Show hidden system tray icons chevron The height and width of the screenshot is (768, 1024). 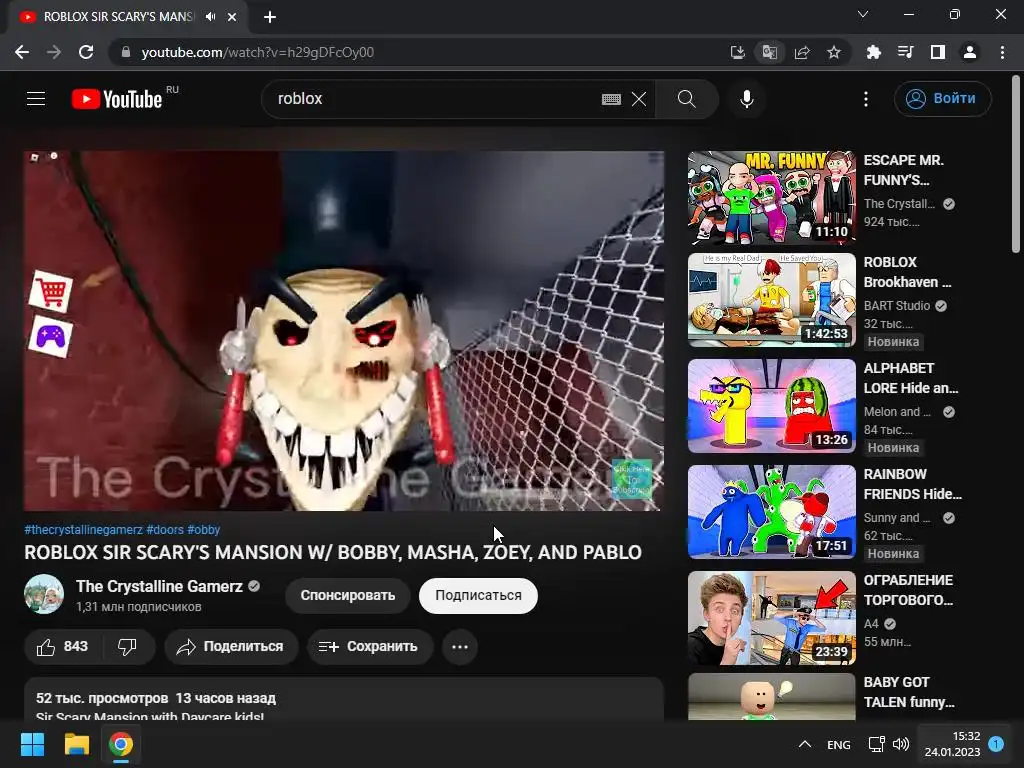click(805, 744)
